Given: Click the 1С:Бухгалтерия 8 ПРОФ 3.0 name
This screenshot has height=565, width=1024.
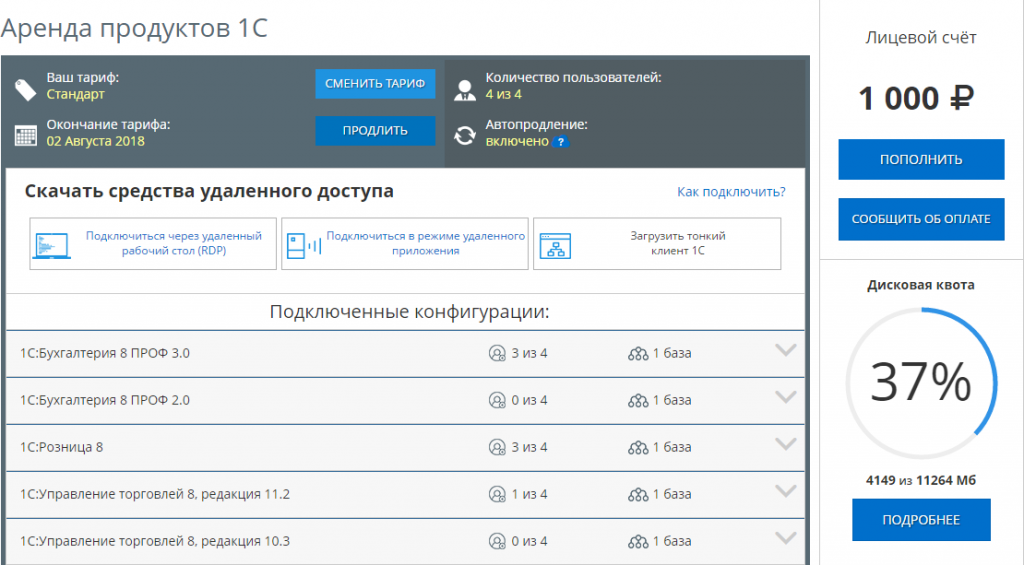Looking at the screenshot, I should (104, 353).
